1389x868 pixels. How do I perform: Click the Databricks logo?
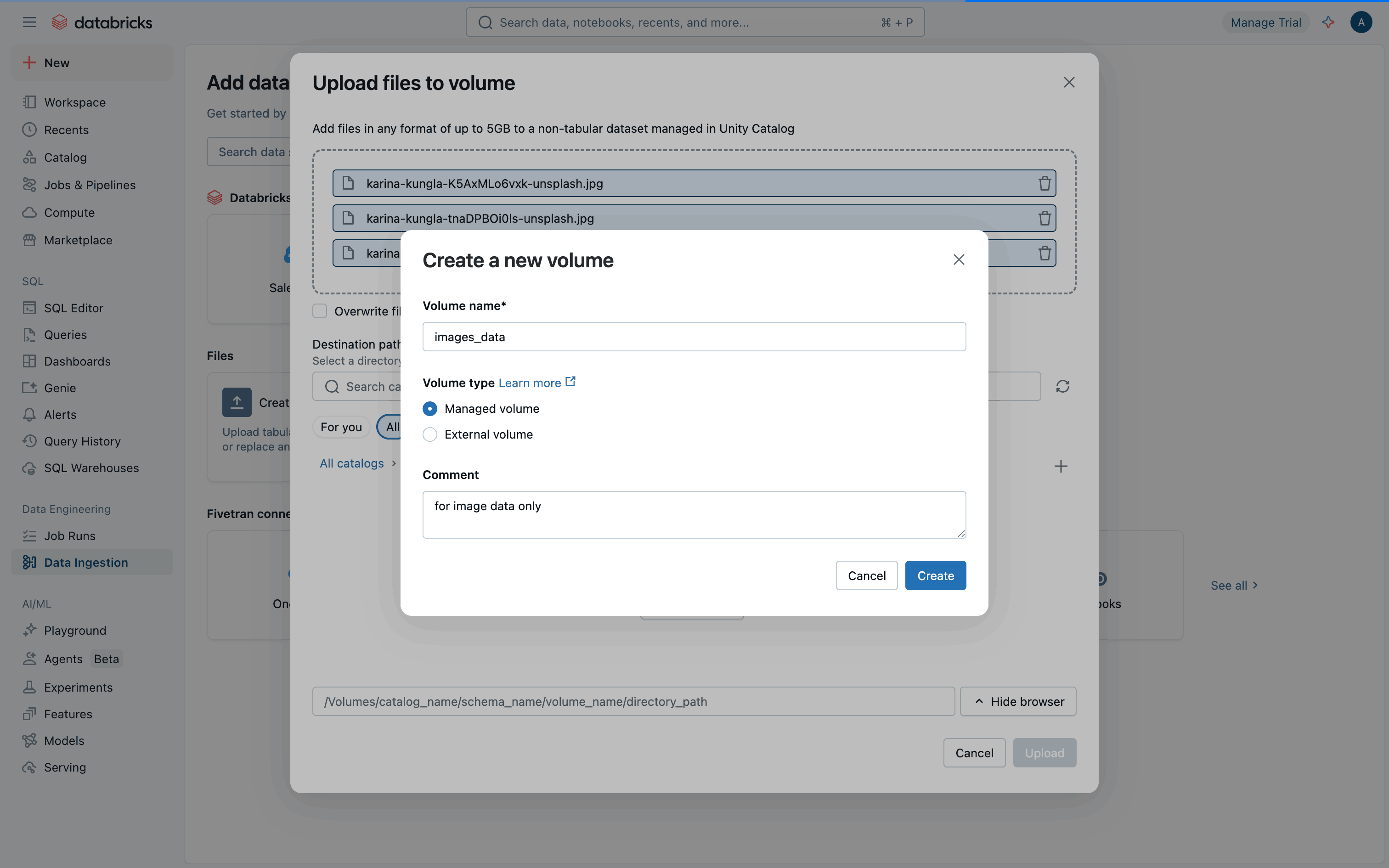tap(102, 22)
